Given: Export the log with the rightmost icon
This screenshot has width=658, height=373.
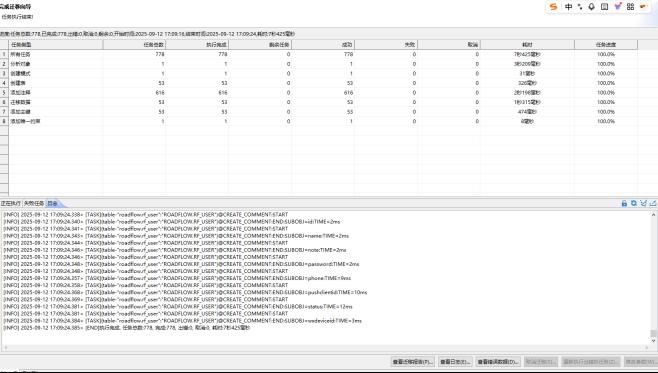Looking at the screenshot, I should [653, 203].
